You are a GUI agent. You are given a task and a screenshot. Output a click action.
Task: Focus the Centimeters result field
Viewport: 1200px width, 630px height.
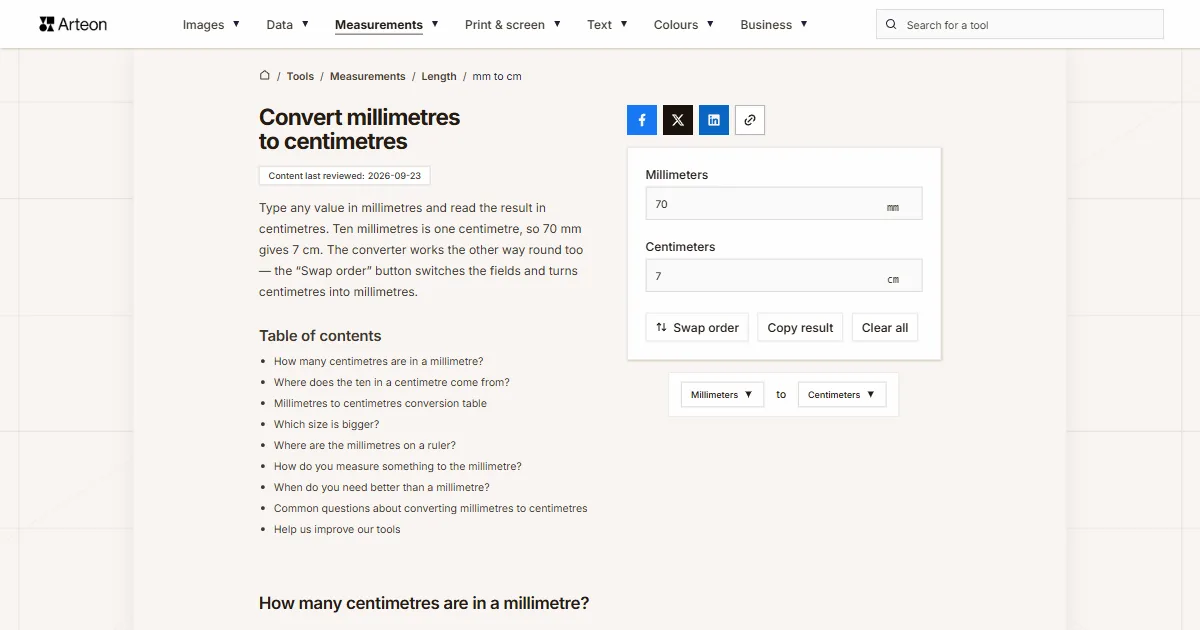(784, 276)
